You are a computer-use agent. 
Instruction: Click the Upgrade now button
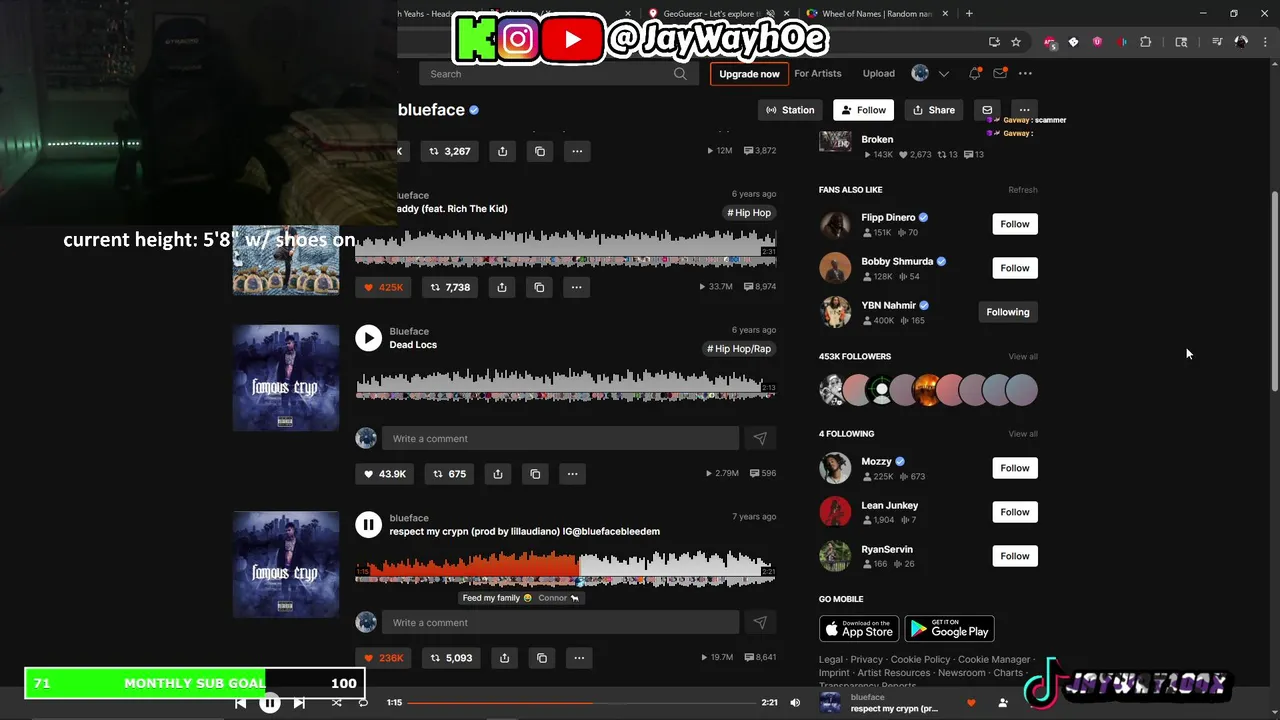tap(749, 74)
